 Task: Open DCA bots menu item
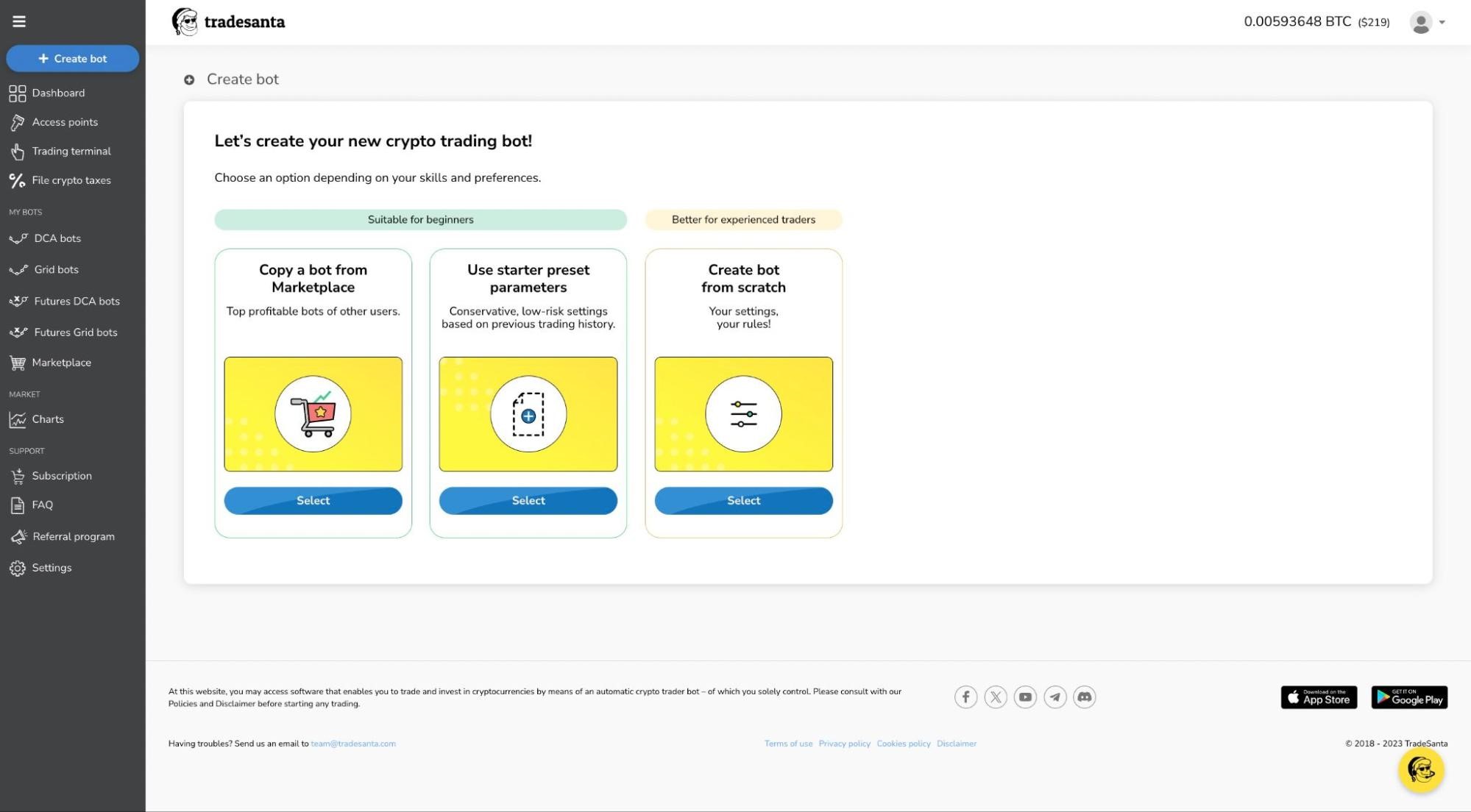(57, 238)
